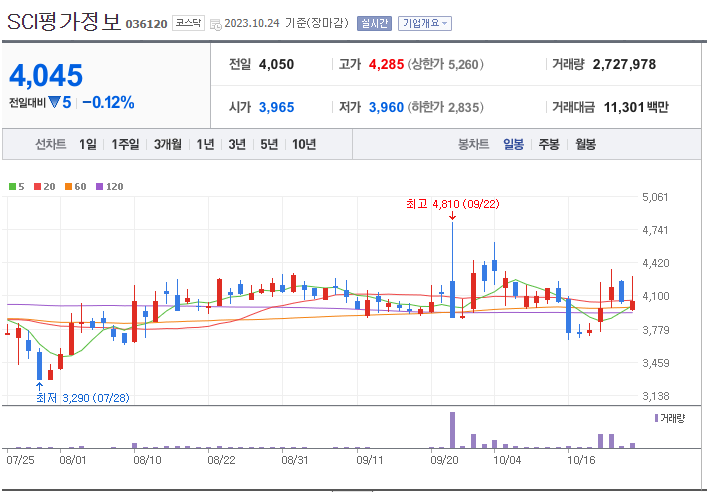This screenshot has height=492, width=707.
Task: Select the 1년 line chart period
Action: point(205,144)
